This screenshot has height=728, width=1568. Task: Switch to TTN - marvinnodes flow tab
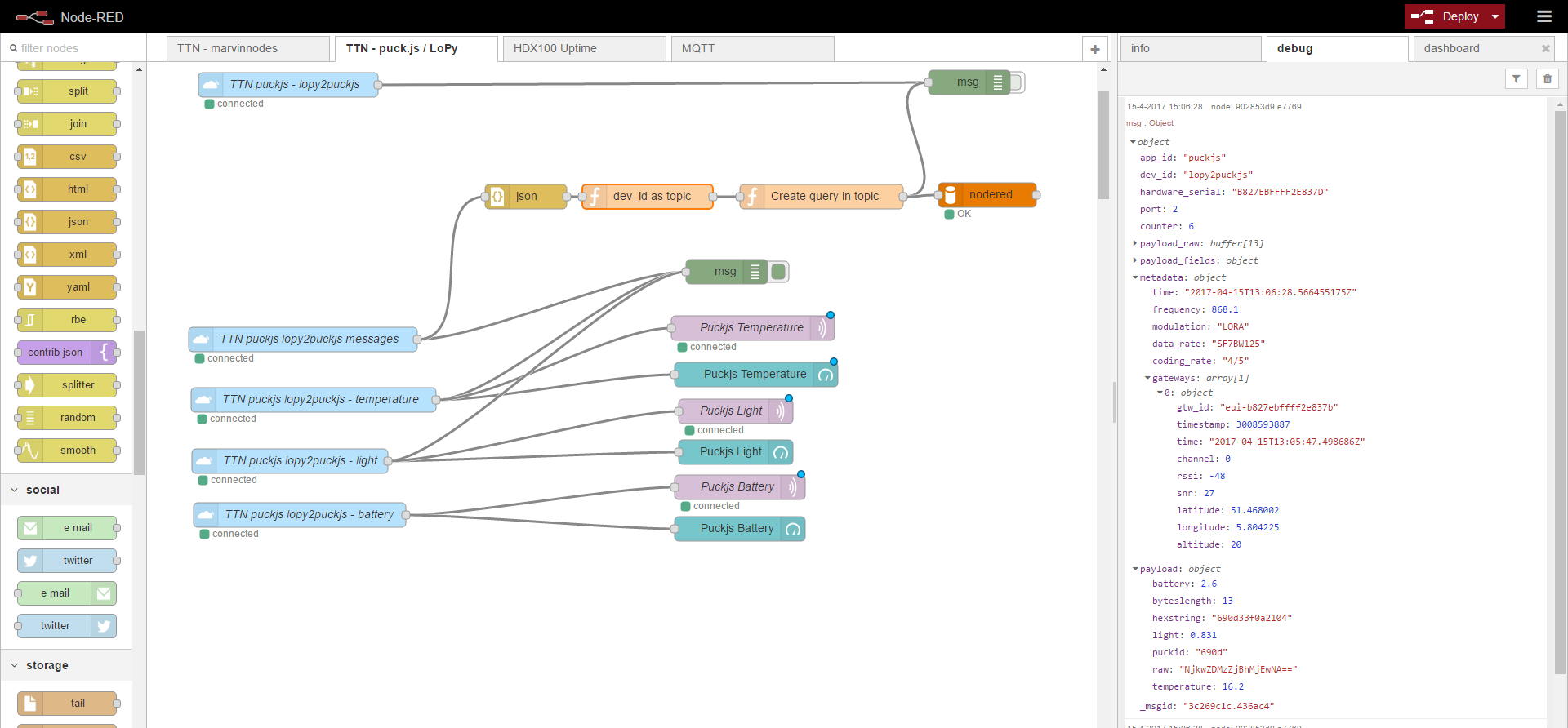pos(248,49)
